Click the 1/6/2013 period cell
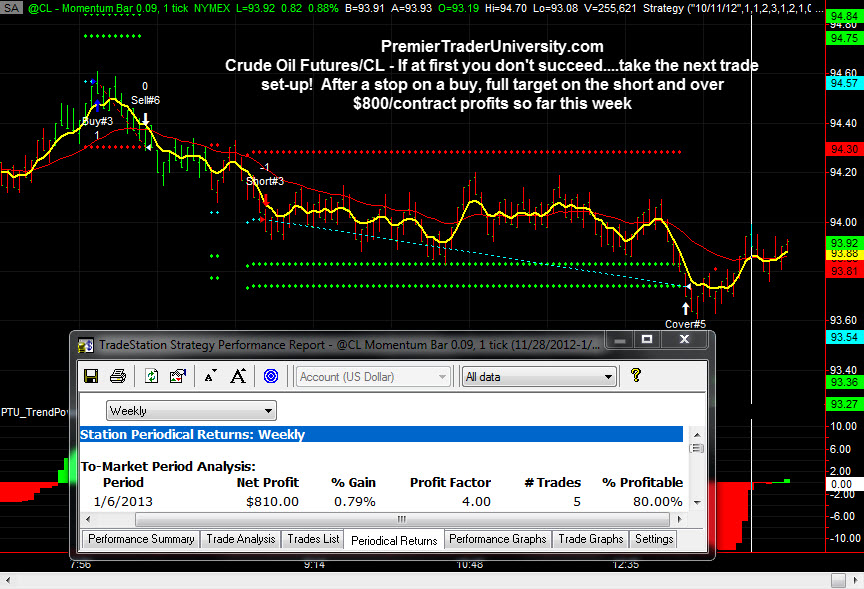The height and width of the screenshot is (589, 864). click(123, 501)
